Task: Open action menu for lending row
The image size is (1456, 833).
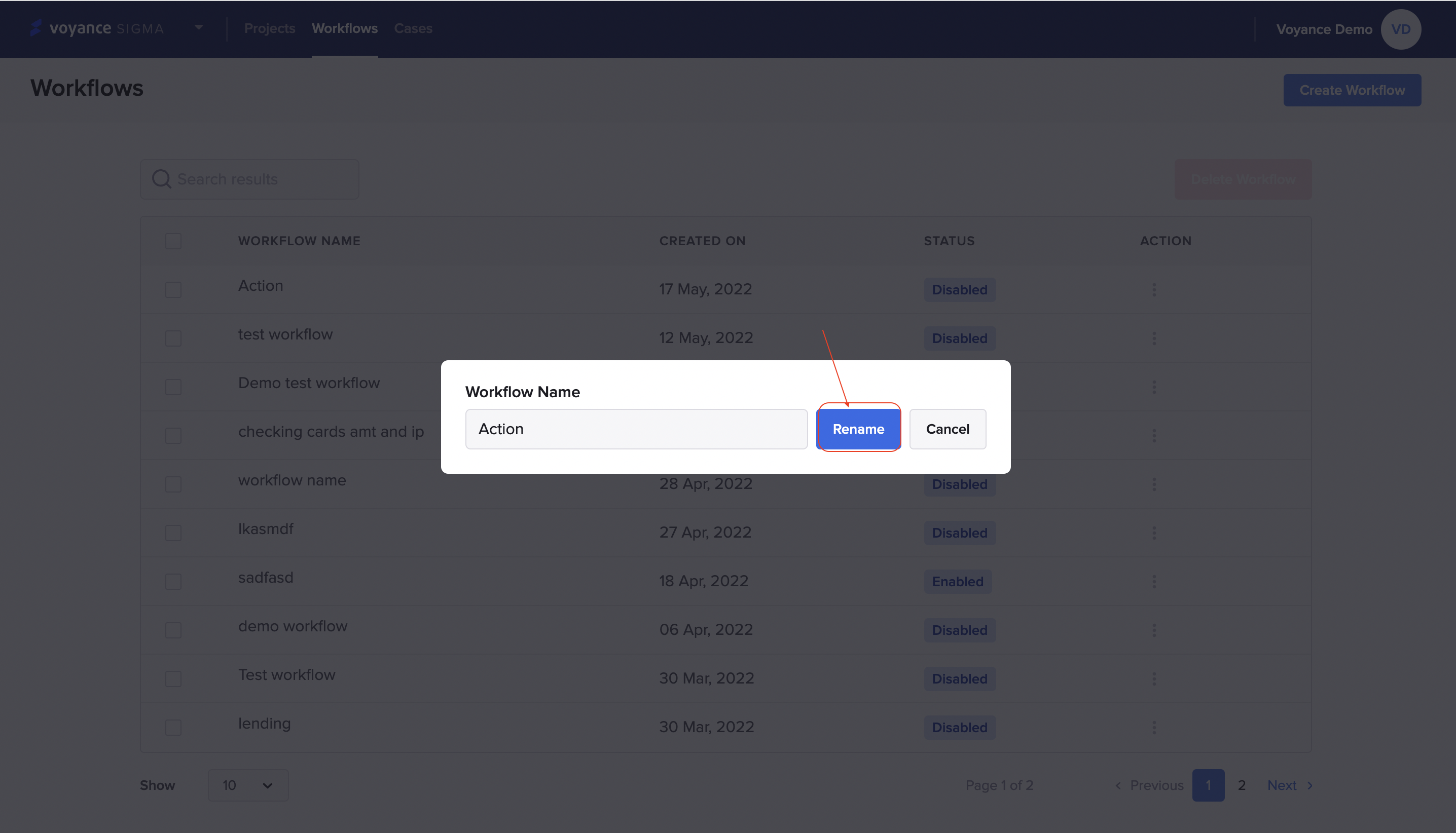Action: click(1154, 727)
